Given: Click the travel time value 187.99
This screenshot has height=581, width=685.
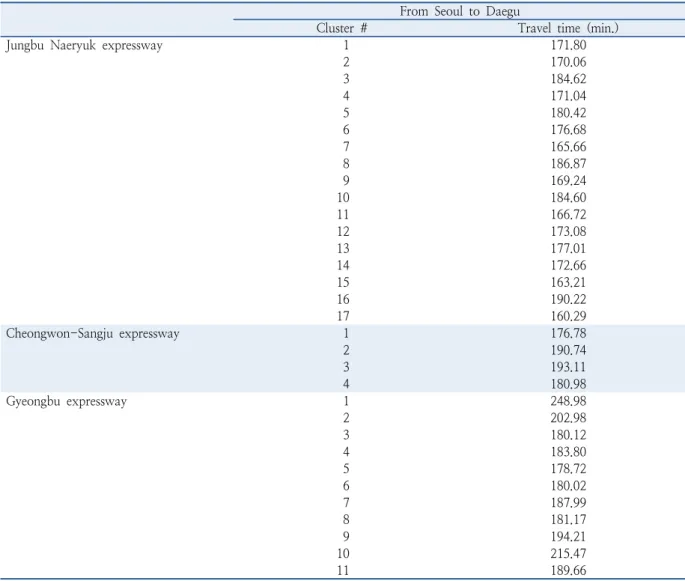Looking at the screenshot, I should (568, 503).
